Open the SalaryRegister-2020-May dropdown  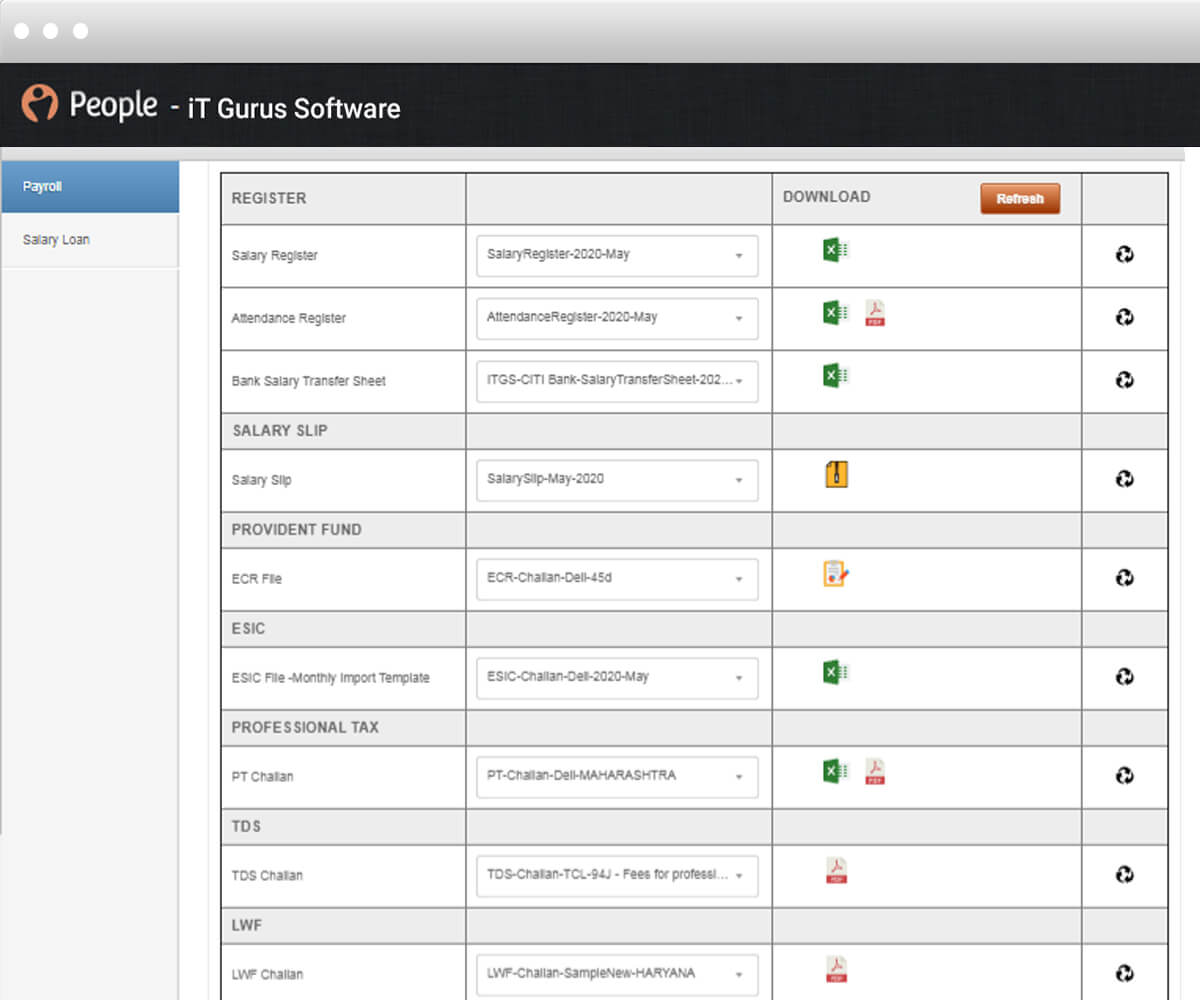(616, 255)
